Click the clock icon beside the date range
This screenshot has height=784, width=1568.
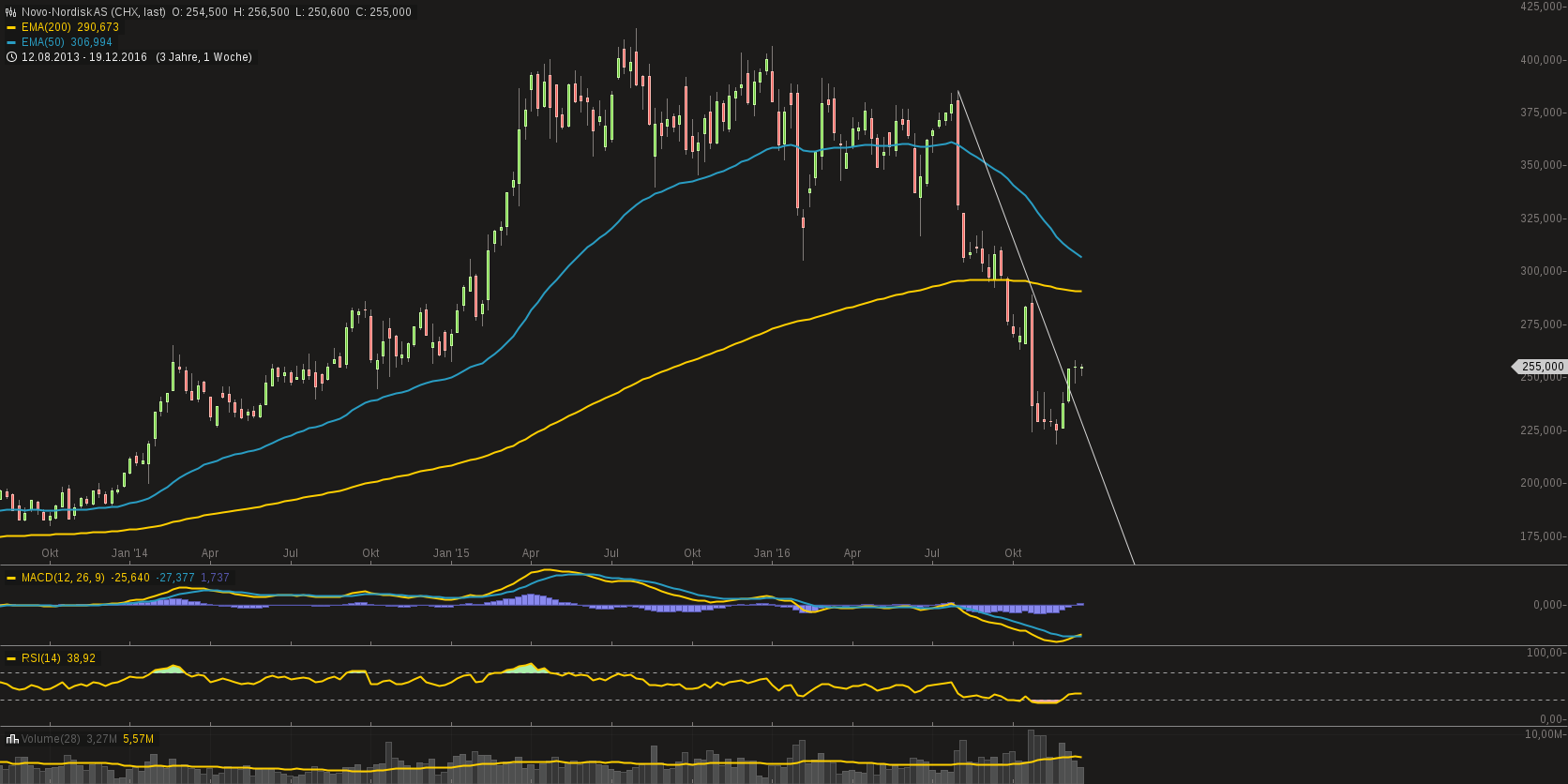click(x=11, y=57)
